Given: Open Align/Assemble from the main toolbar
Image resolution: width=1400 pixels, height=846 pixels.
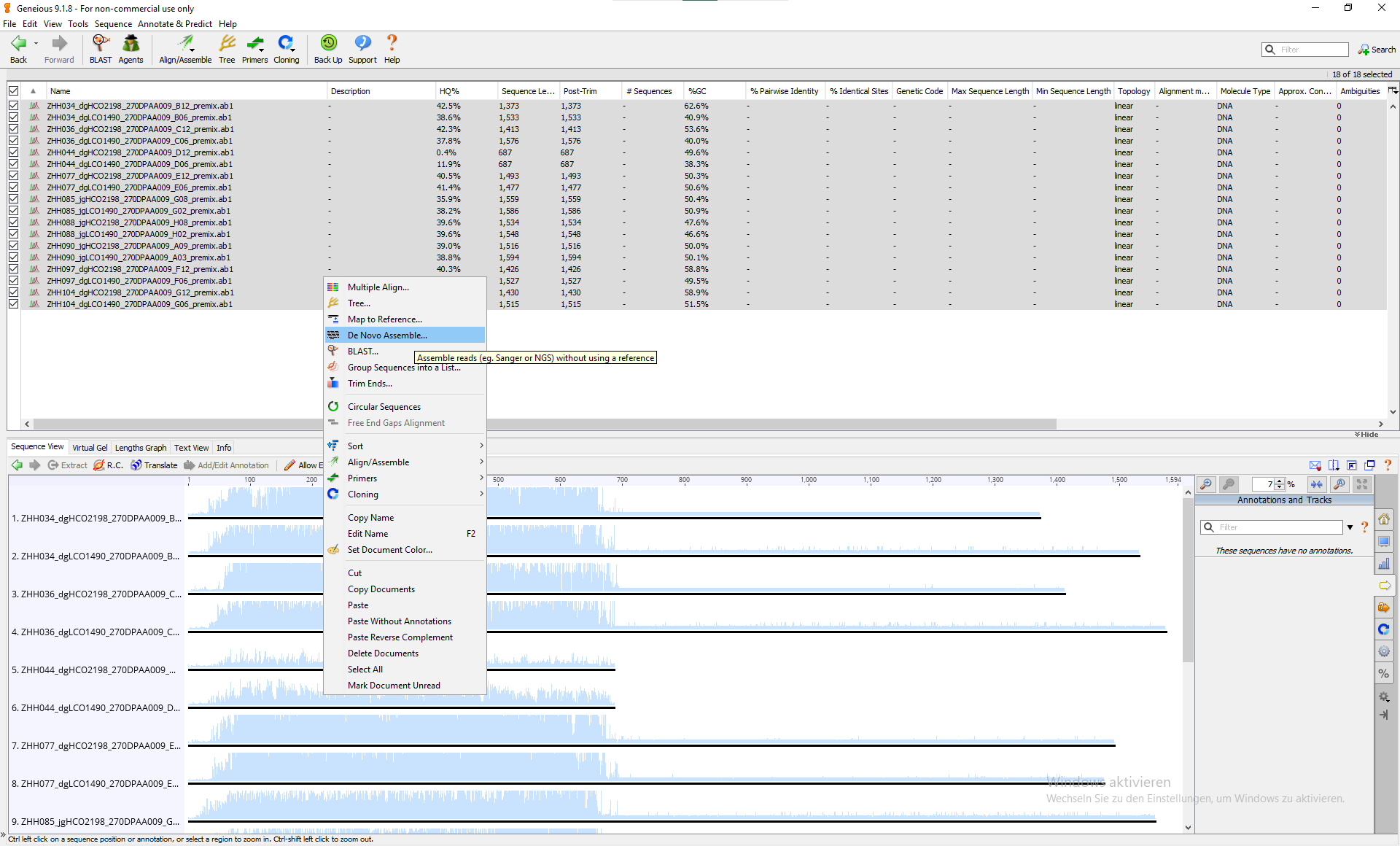Looking at the screenshot, I should 185,49.
